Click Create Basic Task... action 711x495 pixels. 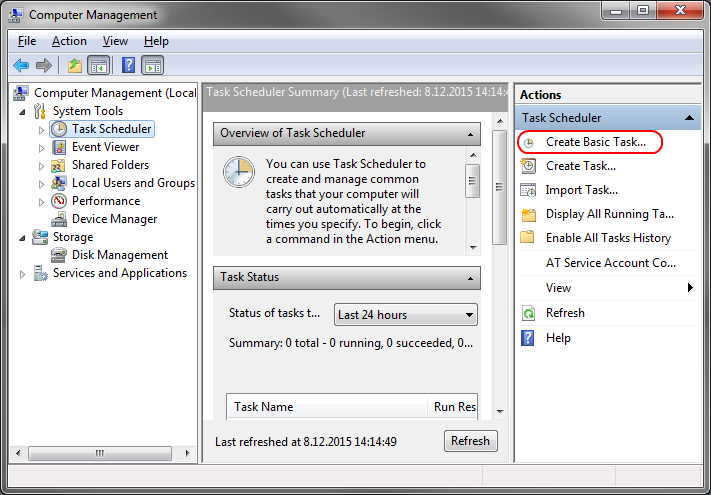click(595, 142)
